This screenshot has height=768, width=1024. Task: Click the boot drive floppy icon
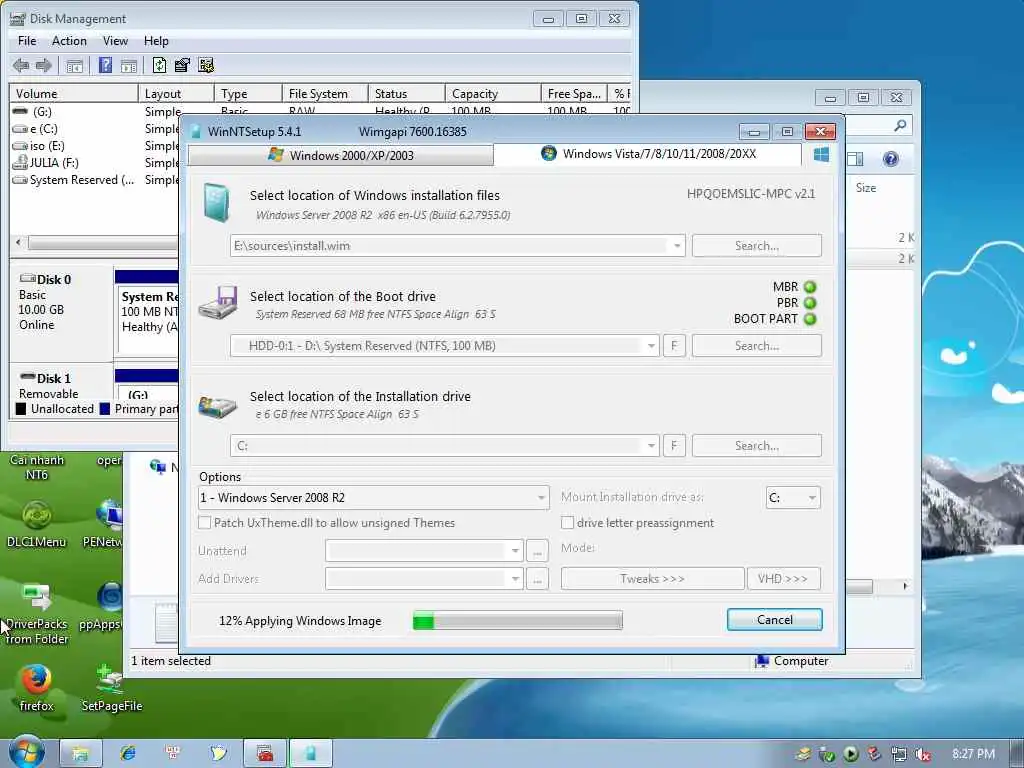click(218, 302)
